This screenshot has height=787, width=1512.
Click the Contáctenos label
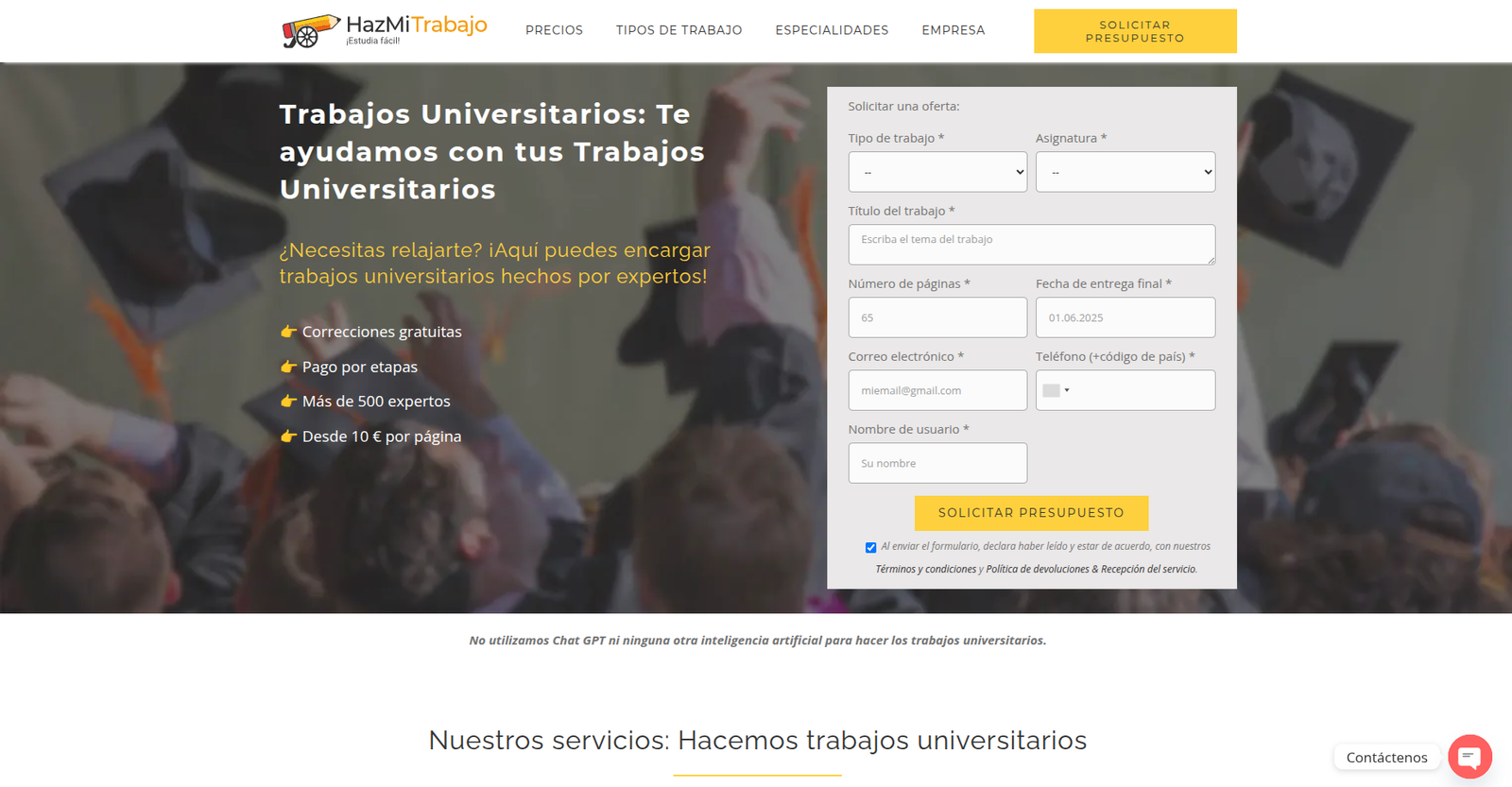tap(1386, 758)
